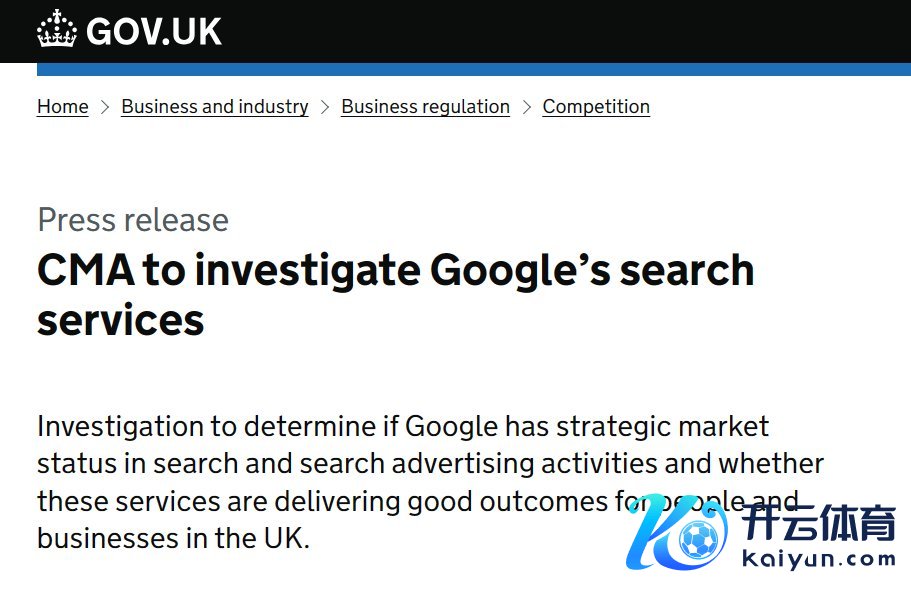Click chevron after Business and industry
911x592 pixels.
tap(325, 107)
